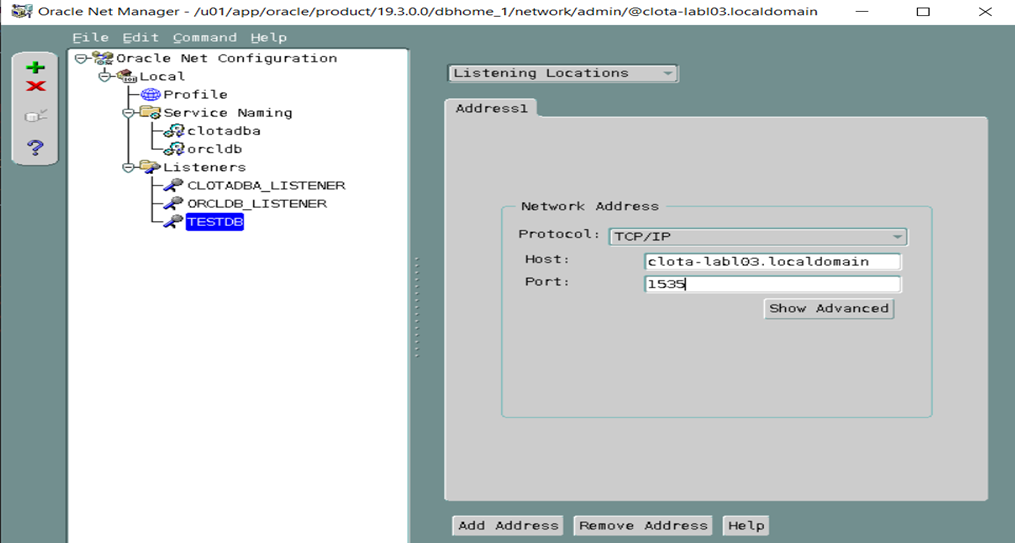Select the TESTDB listener

click(x=215, y=221)
